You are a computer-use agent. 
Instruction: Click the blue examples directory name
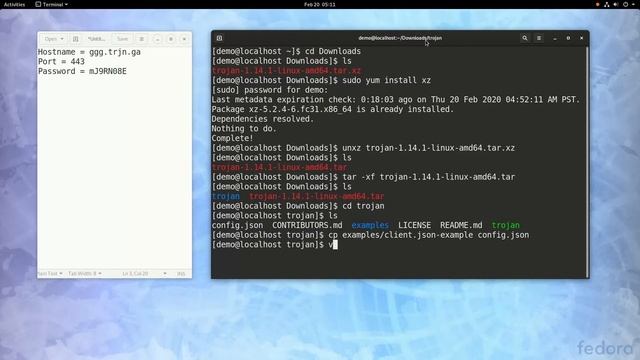[370, 225]
